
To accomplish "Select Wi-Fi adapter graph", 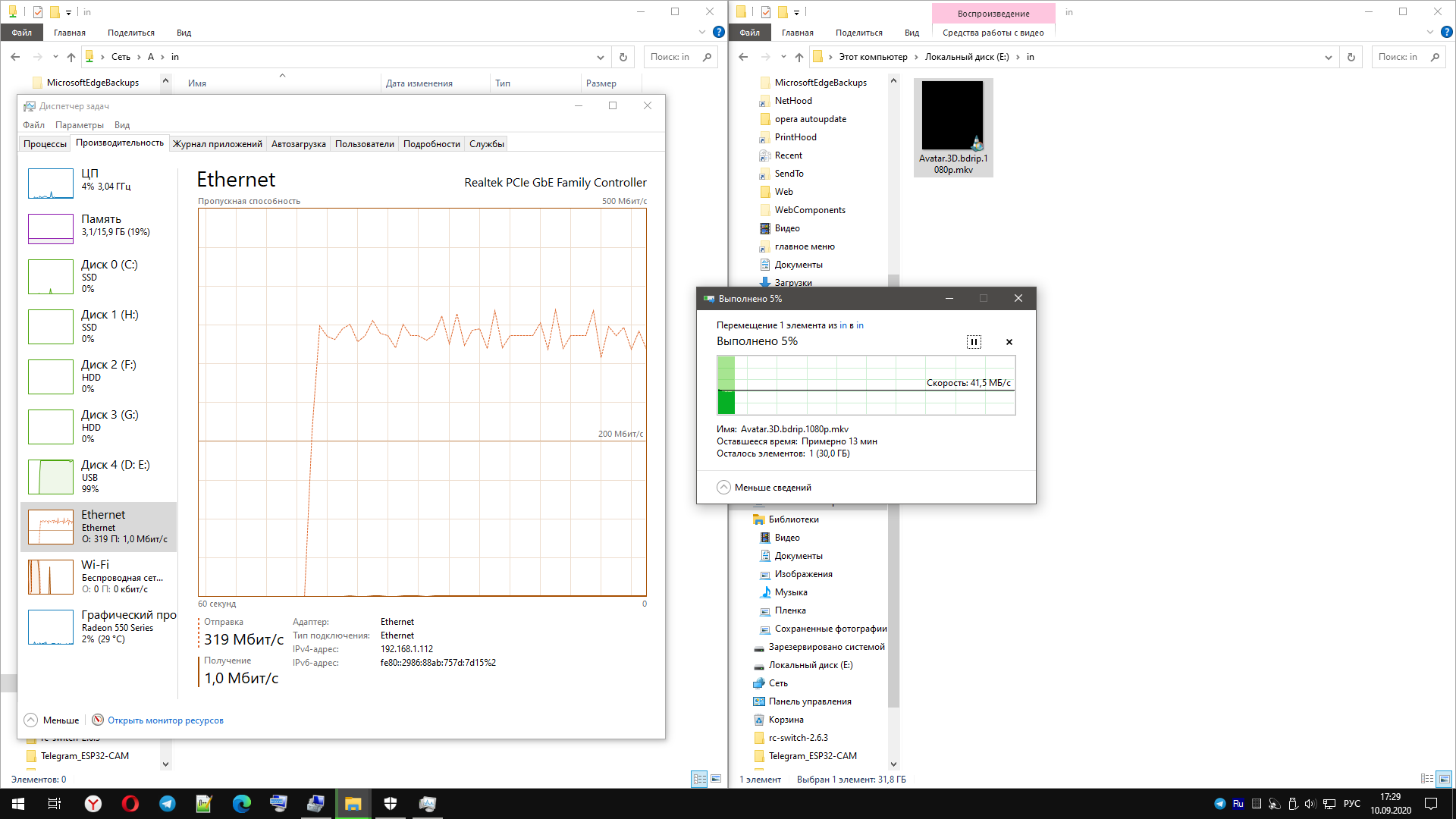I will 99,576.
